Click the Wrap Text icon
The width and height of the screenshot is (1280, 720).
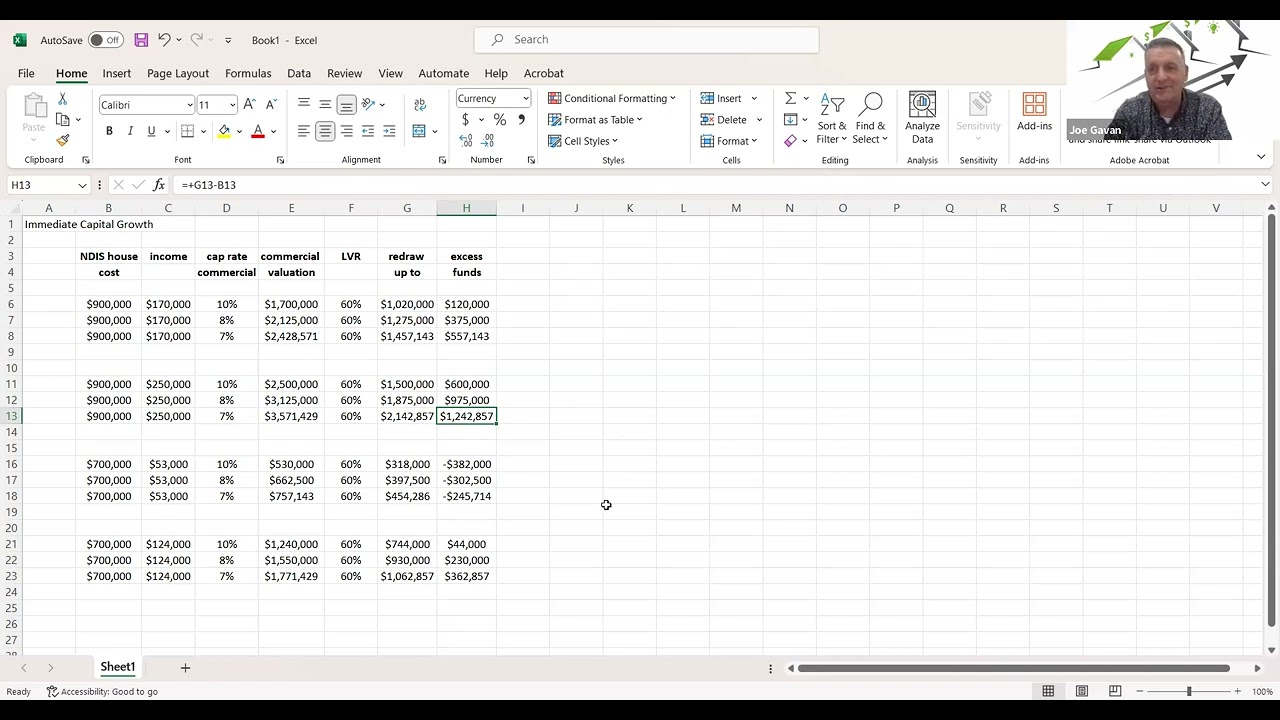(x=419, y=104)
